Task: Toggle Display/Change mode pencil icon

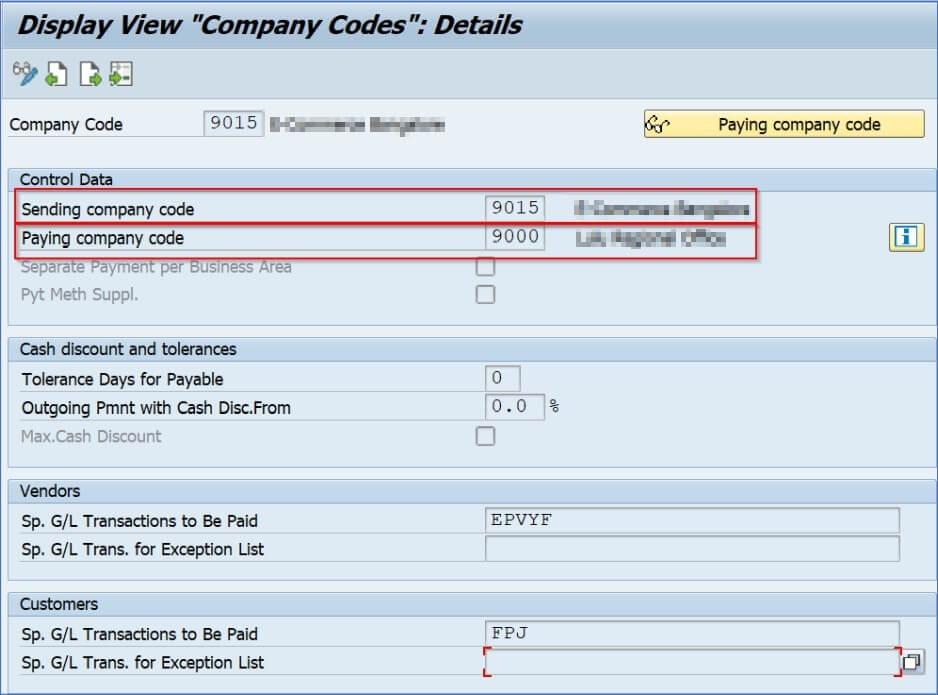Action: 25,74
